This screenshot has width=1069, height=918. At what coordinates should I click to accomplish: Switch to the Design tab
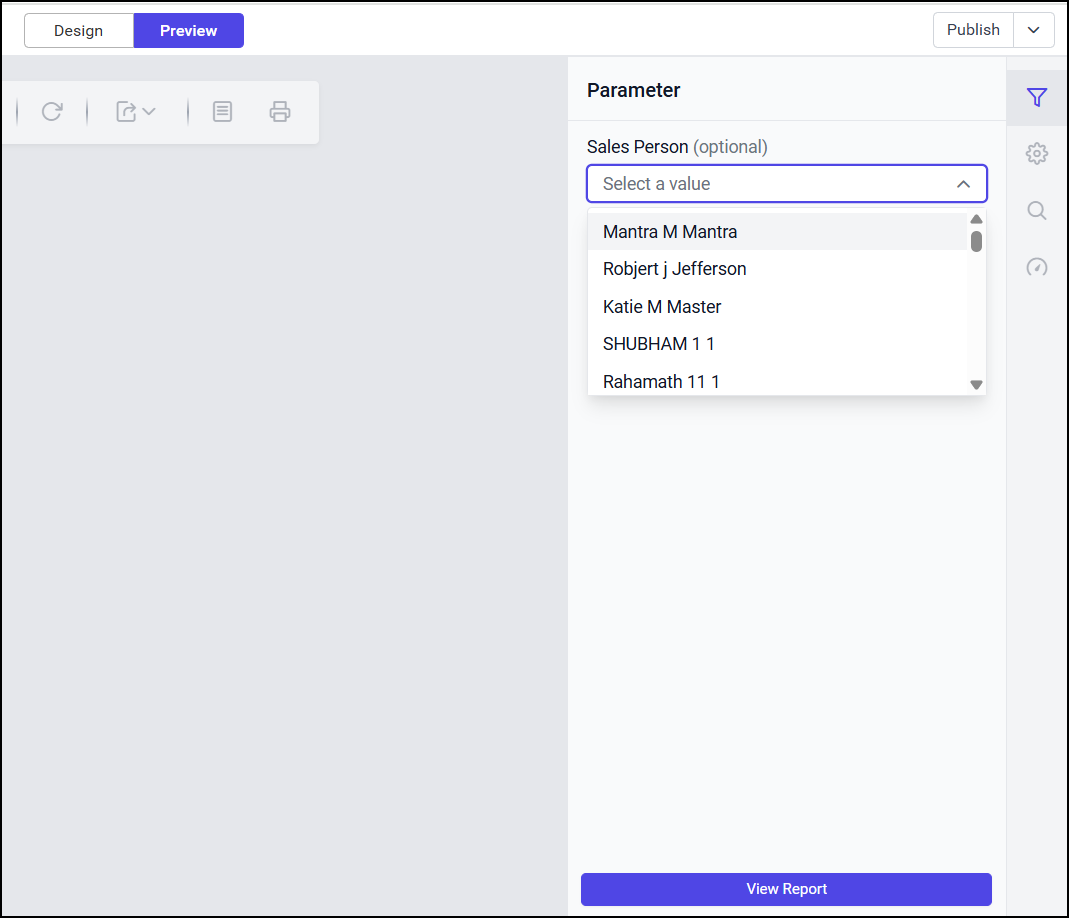click(79, 30)
